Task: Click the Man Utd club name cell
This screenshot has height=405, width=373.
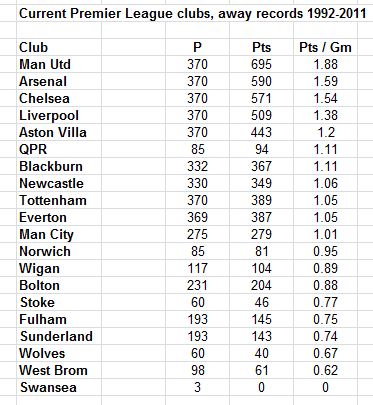Action: [x=59, y=64]
